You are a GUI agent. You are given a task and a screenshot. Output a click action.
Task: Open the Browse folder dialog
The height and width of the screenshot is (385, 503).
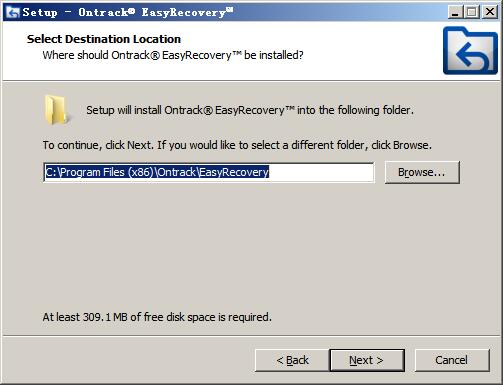click(422, 172)
